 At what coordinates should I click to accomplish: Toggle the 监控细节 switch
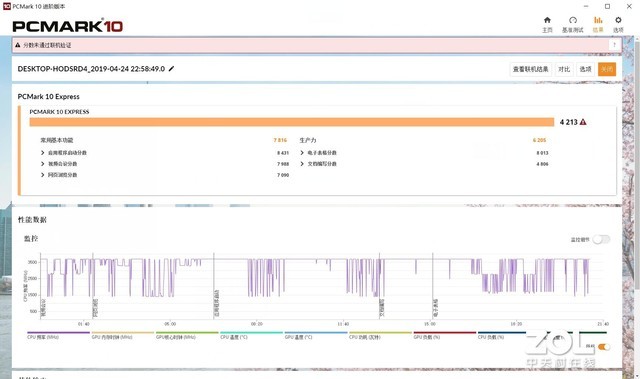point(602,239)
